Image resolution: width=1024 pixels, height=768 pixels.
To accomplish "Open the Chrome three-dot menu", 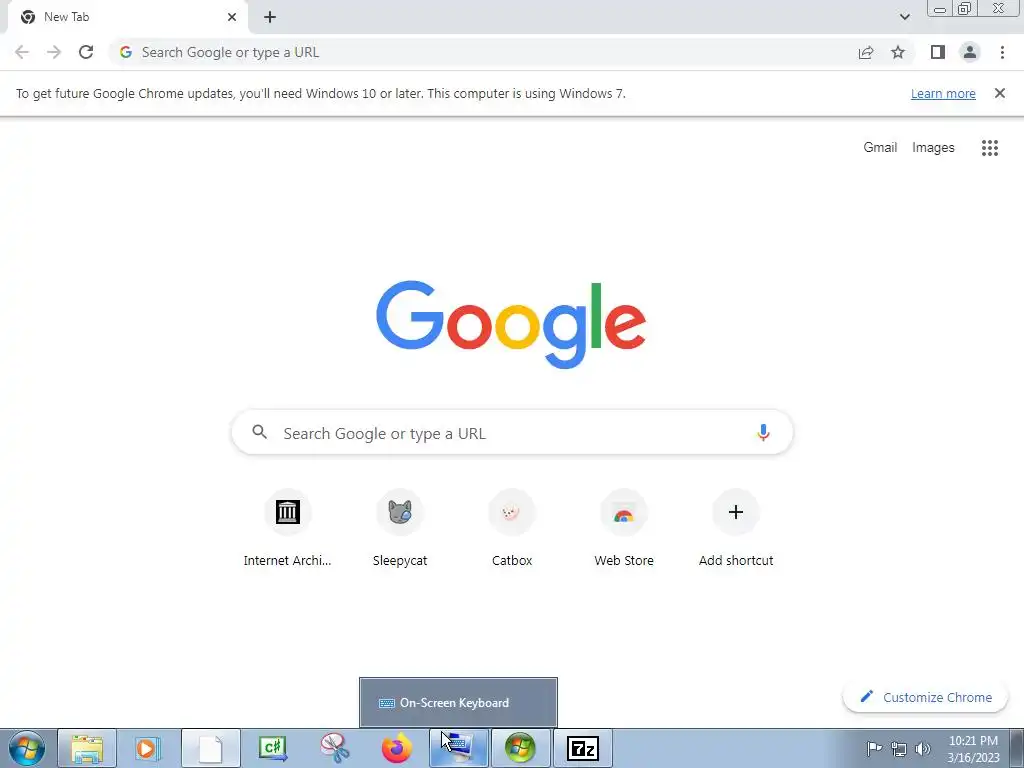I will click(x=1002, y=52).
